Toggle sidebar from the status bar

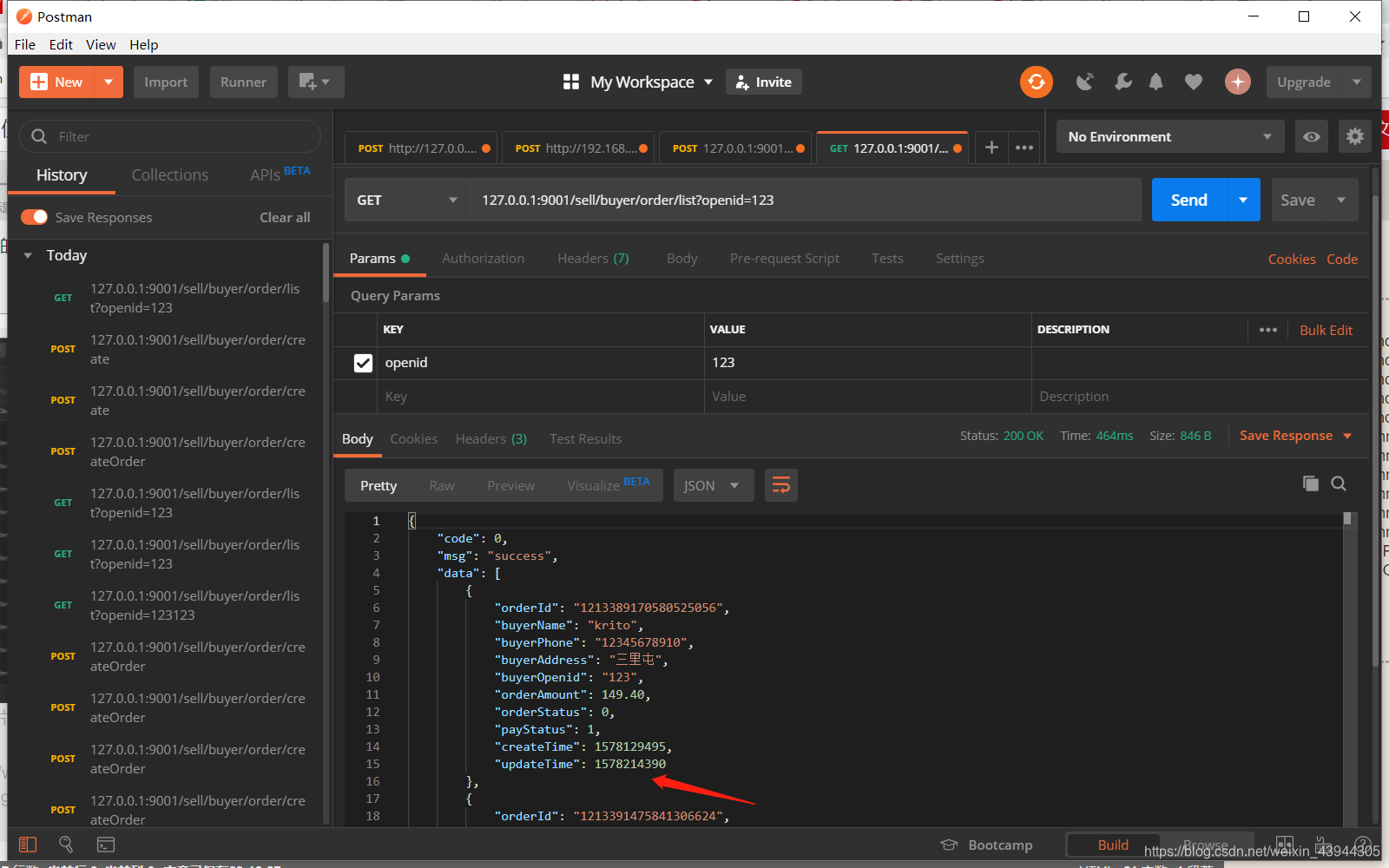[x=28, y=845]
